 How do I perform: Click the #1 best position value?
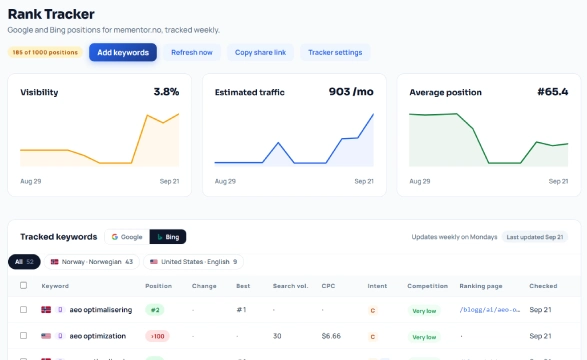click(x=241, y=309)
